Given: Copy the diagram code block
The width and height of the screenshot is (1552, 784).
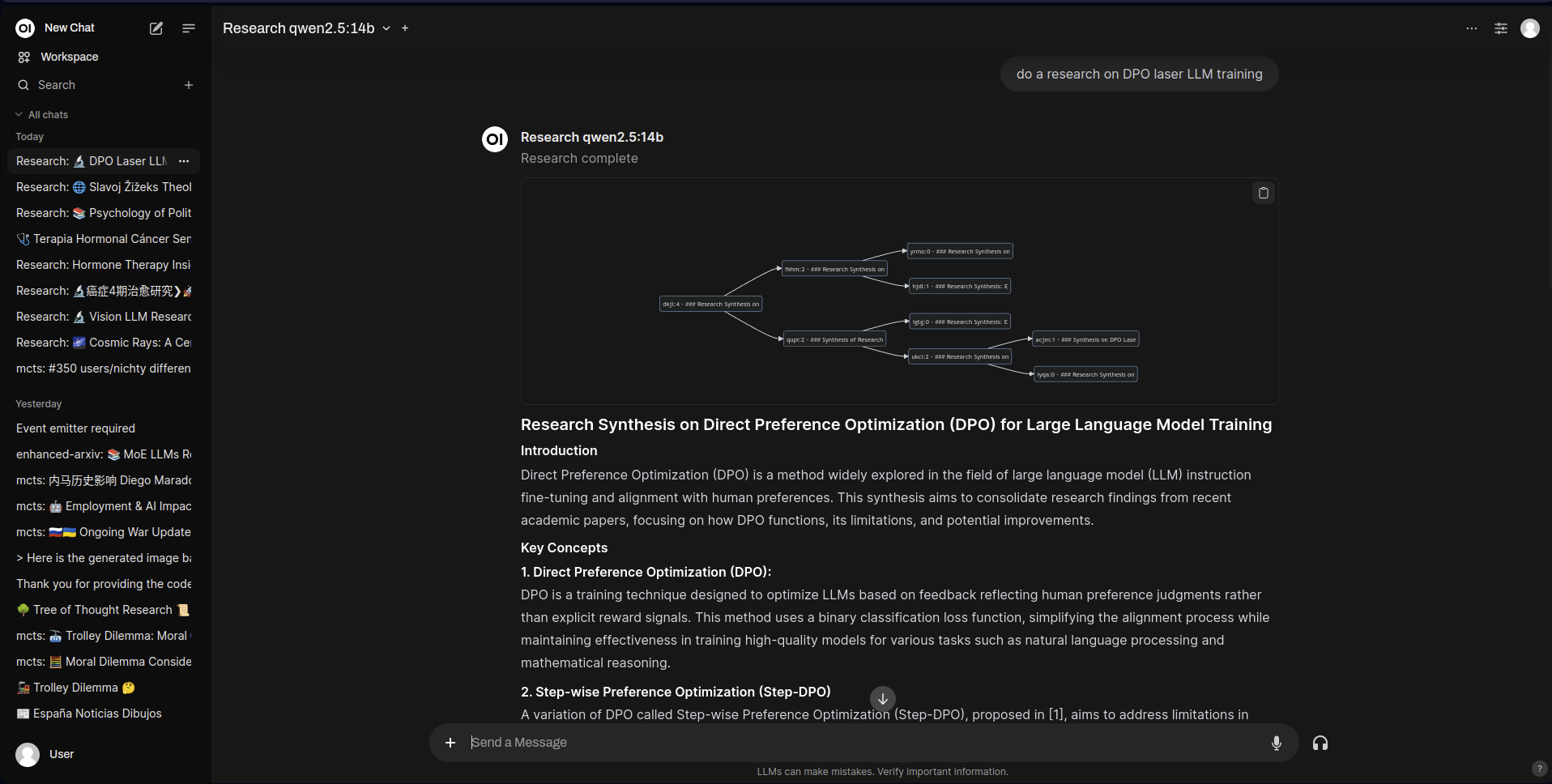Looking at the screenshot, I should click(1263, 193).
